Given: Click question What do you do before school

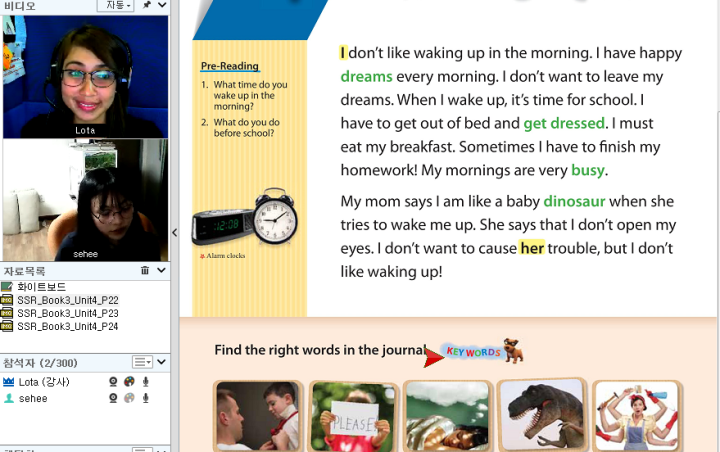Looking at the screenshot, I should point(247,128).
